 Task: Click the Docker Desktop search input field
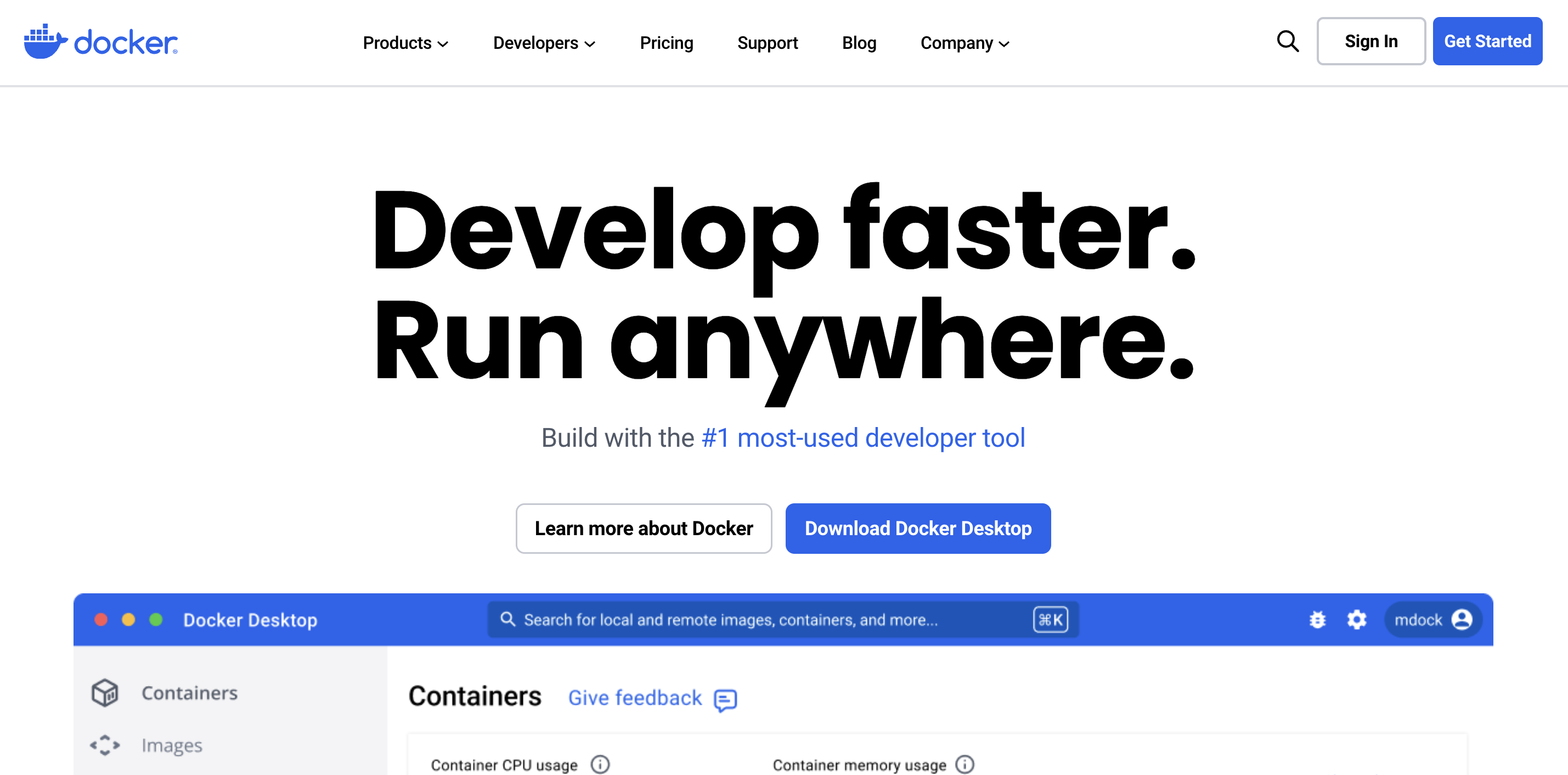pyautogui.click(x=783, y=620)
